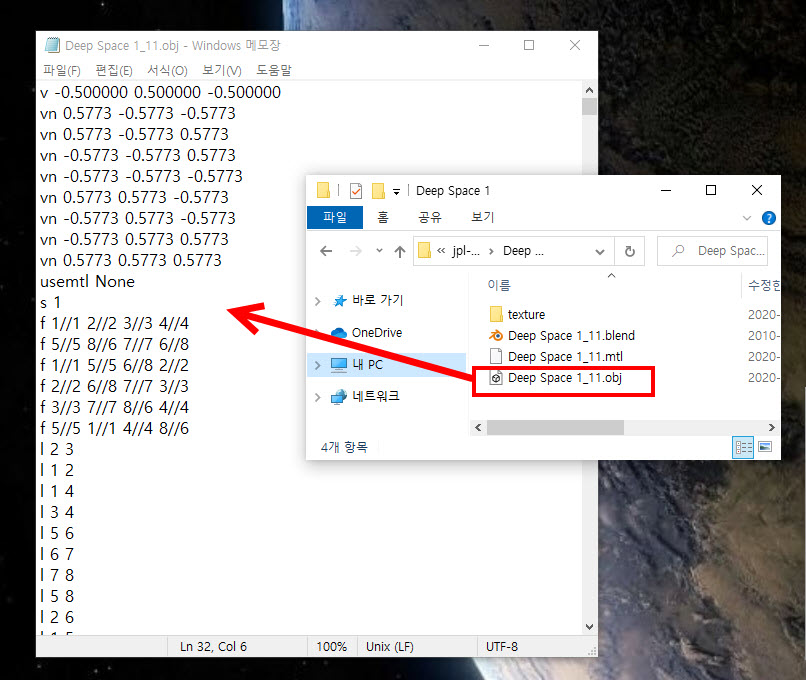Viewport: 806px width, 680px height.
Task: Expand 바로 가기 in navigation pane
Action: [x=318, y=301]
